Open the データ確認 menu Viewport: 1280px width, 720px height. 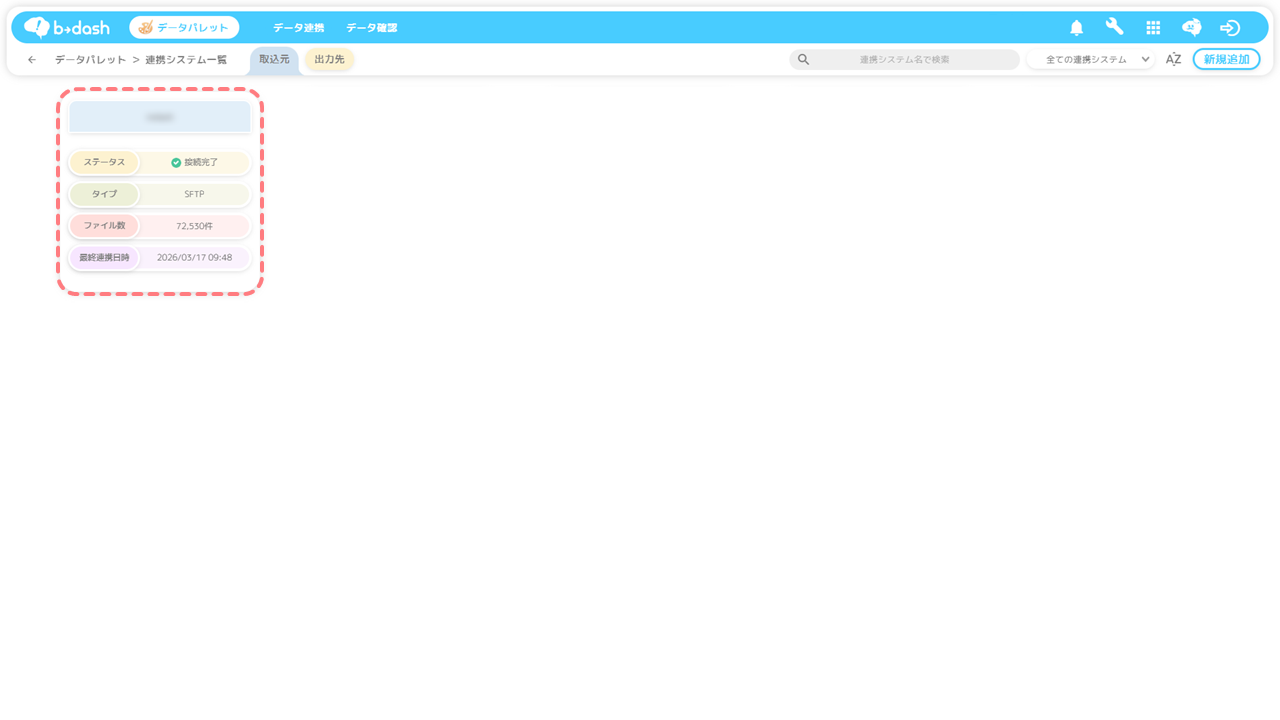(371, 28)
